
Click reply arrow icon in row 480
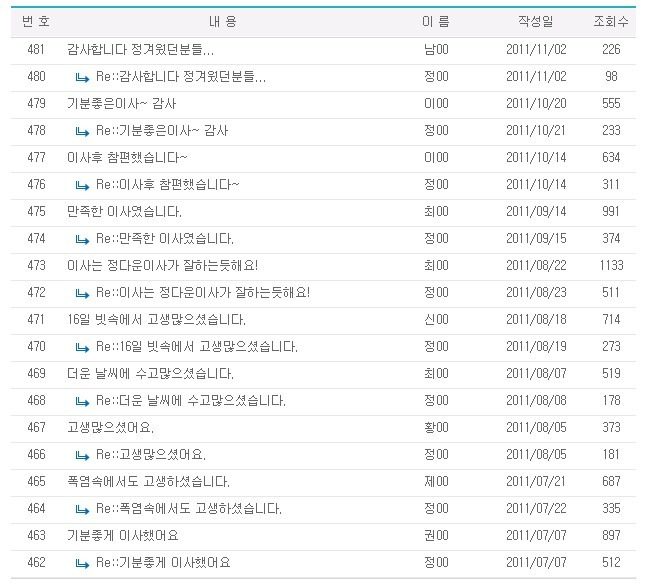pos(82,78)
